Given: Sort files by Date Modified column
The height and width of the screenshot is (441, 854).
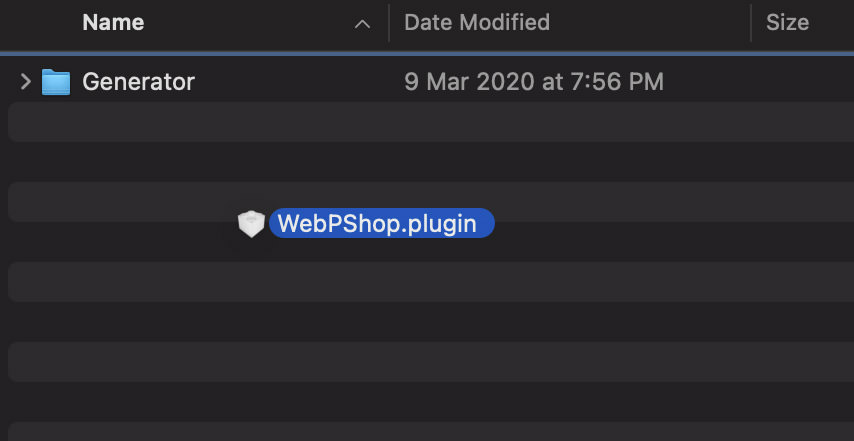Looking at the screenshot, I should pos(477,22).
